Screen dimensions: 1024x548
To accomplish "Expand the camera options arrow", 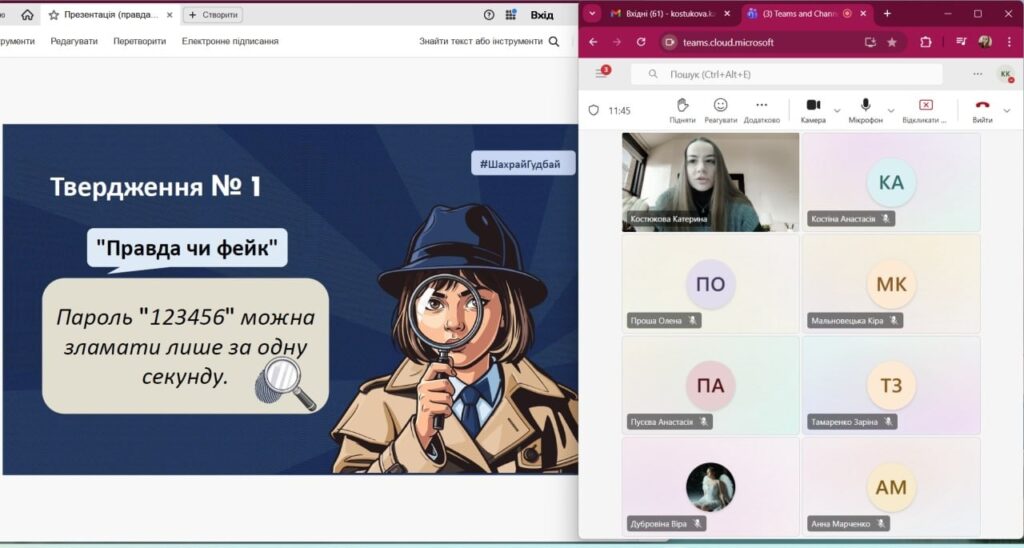I will [x=837, y=111].
